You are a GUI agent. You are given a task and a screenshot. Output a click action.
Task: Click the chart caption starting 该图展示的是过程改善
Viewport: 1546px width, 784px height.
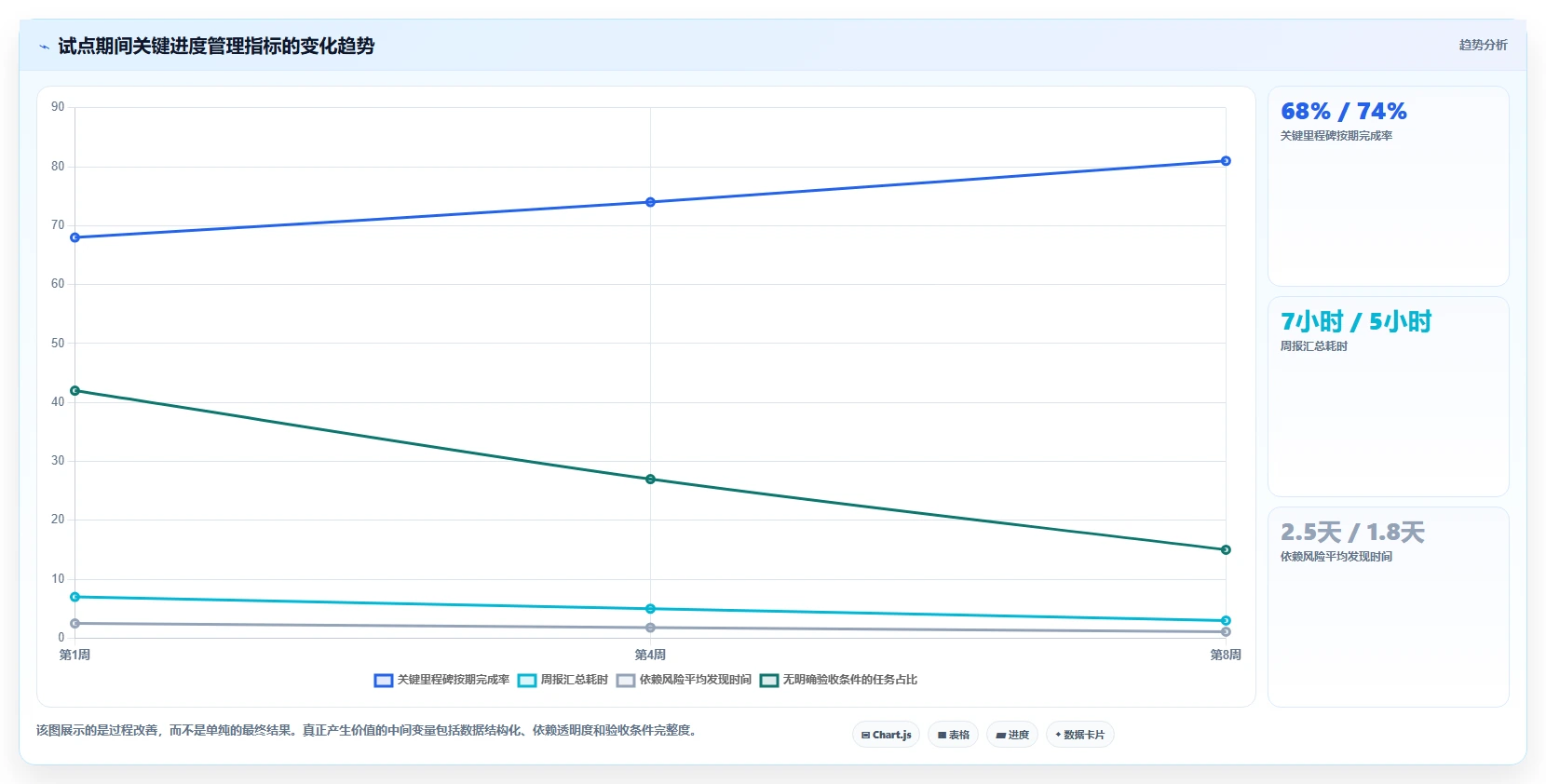367,730
